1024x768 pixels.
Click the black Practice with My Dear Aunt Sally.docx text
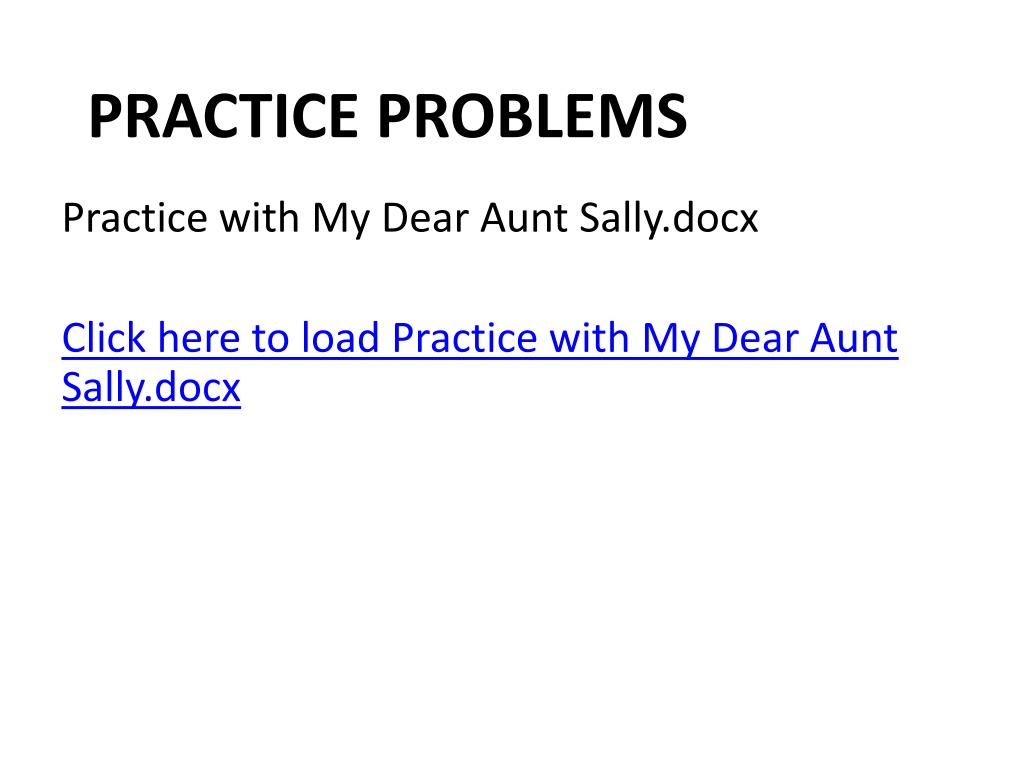click(410, 218)
